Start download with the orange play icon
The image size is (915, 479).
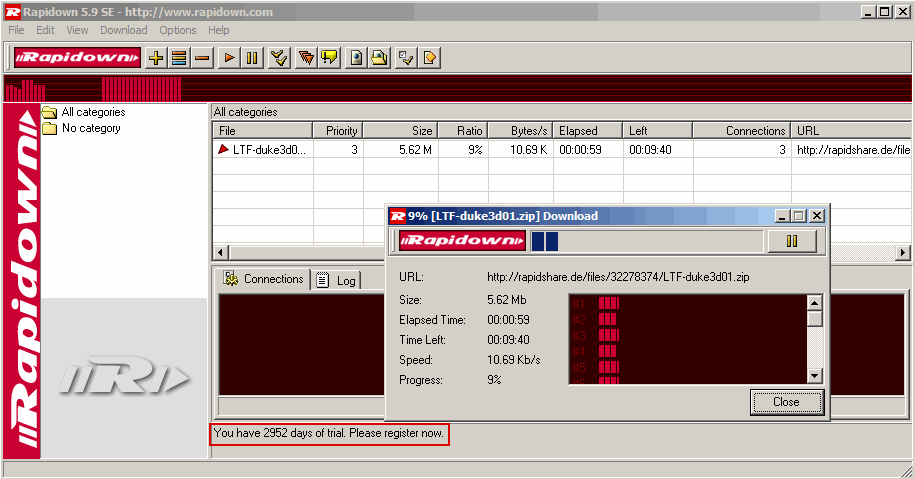coord(229,58)
